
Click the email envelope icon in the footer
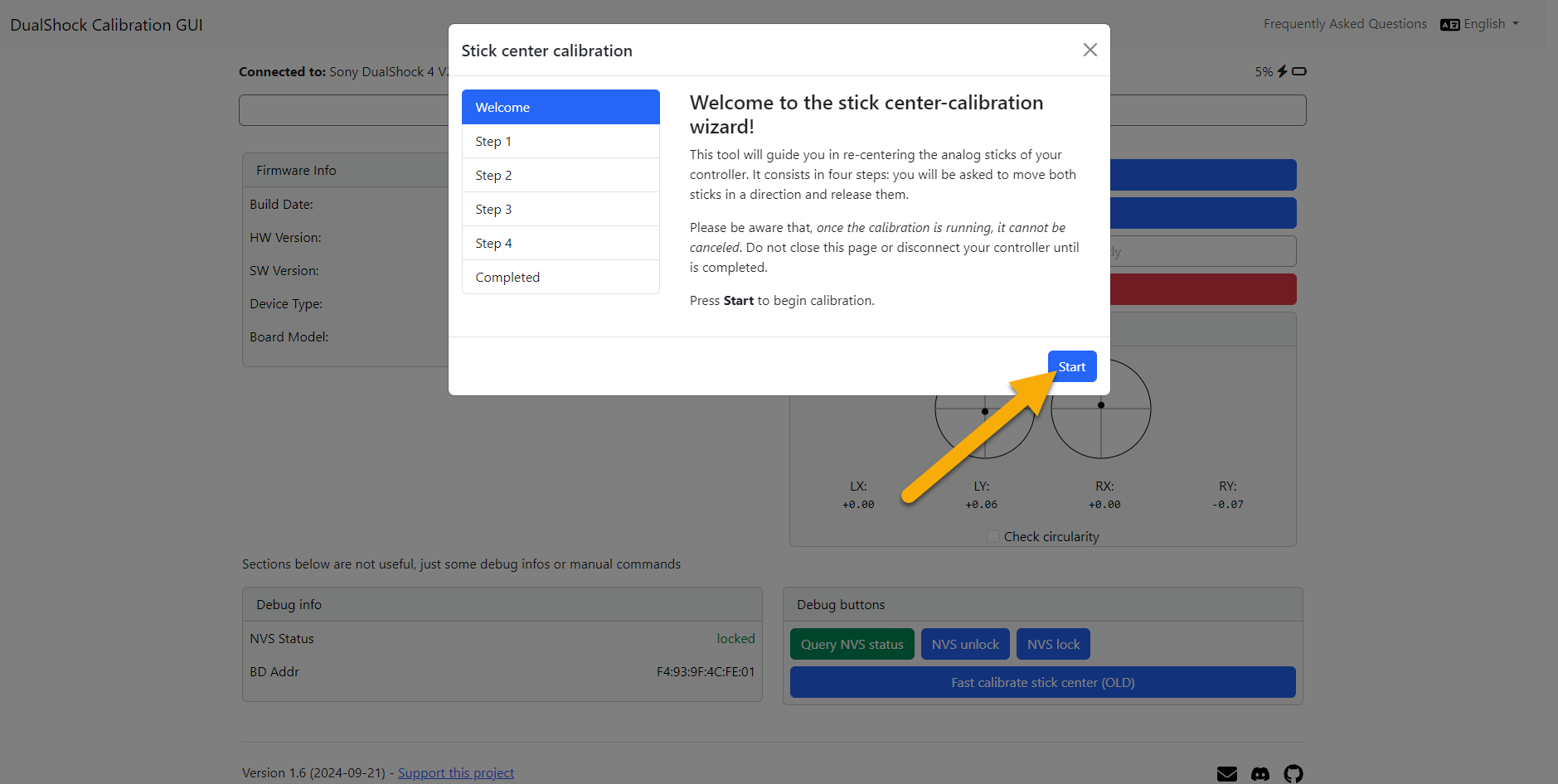pyautogui.click(x=1226, y=773)
